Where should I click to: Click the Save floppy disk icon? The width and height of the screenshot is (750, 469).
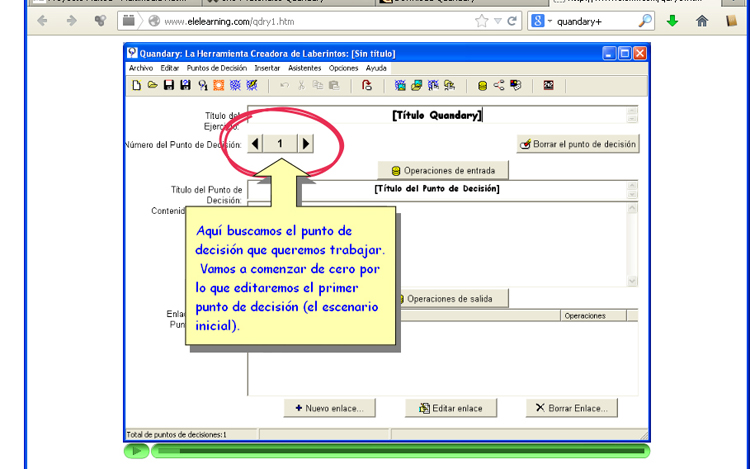tap(169, 86)
